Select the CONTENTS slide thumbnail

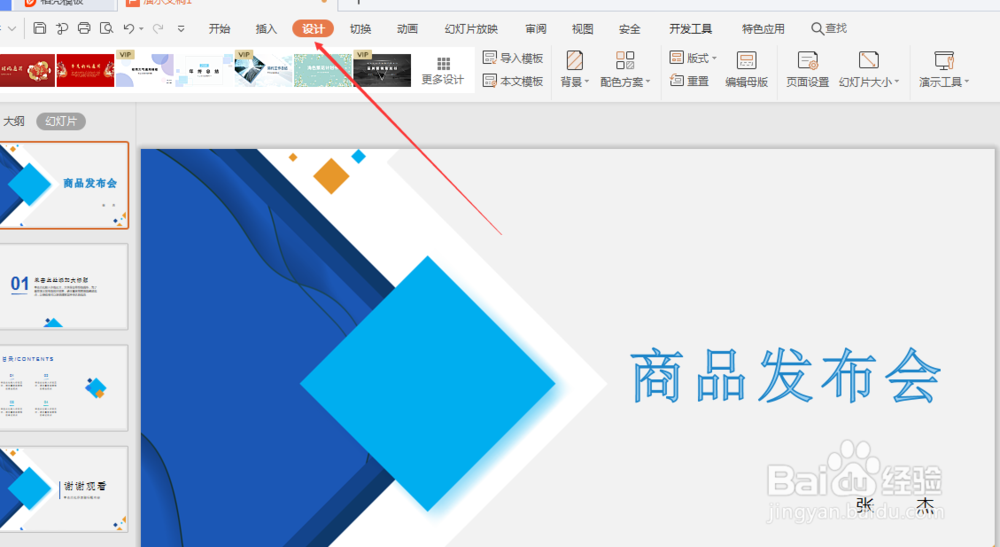click(x=64, y=388)
